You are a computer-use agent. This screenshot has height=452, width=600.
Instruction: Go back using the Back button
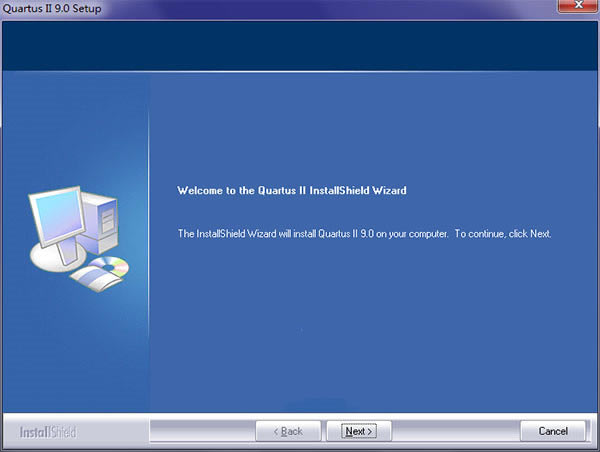click(288, 431)
